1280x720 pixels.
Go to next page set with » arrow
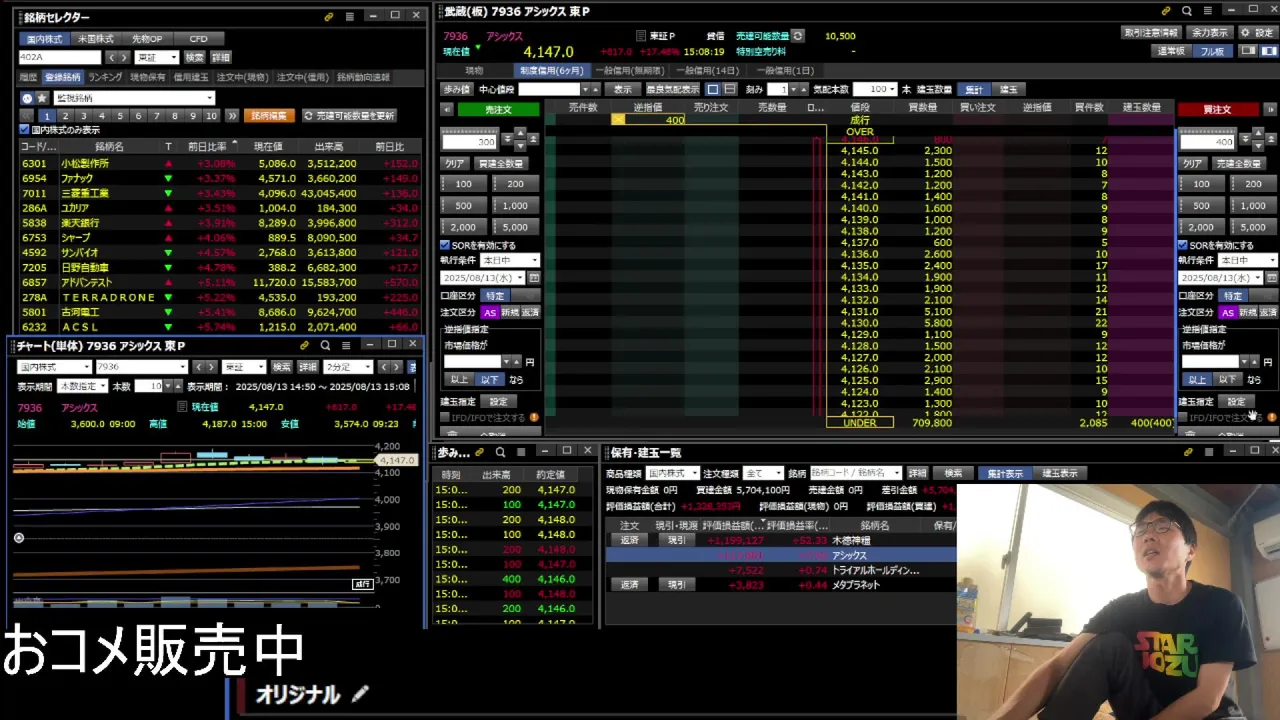[232, 116]
